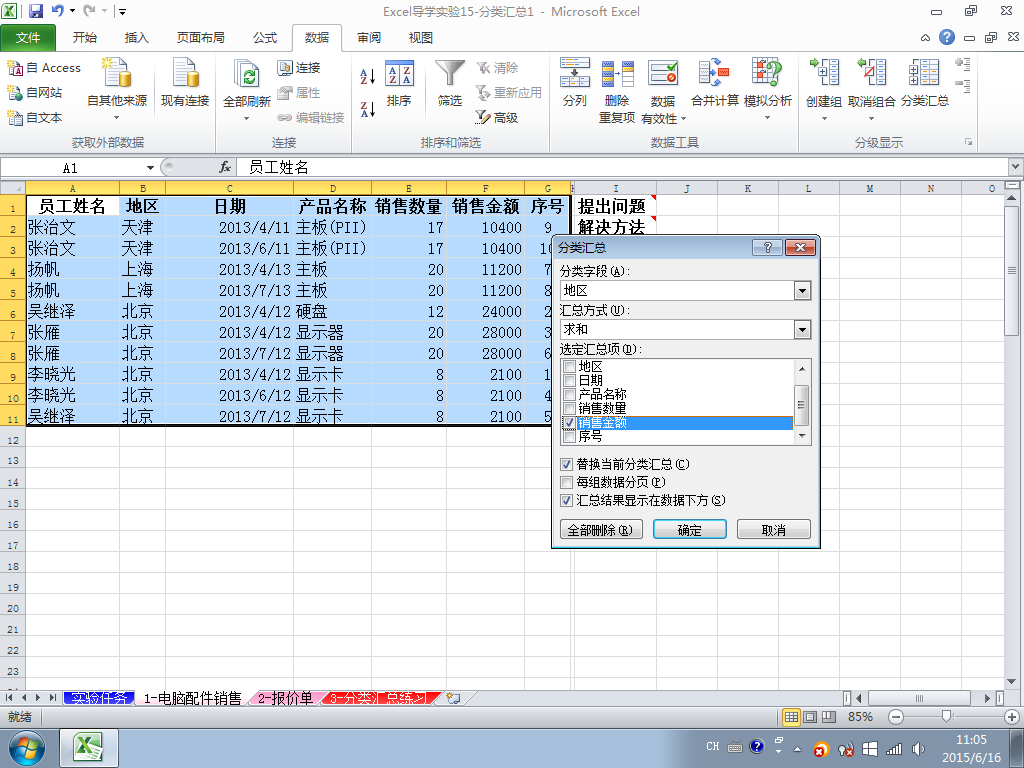This screenshot has height=768, width=1024.
Task: Click Ungroup (取消组合) icon
Action: 872,72
